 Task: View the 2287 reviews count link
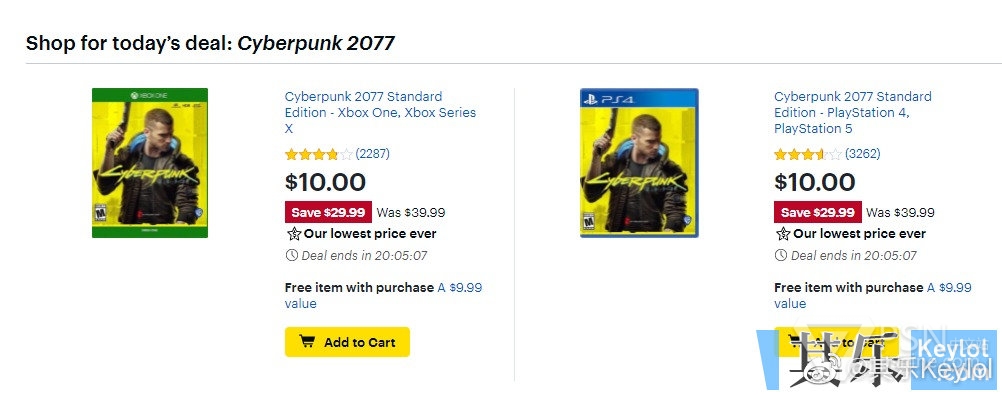[x=373, y=154]
